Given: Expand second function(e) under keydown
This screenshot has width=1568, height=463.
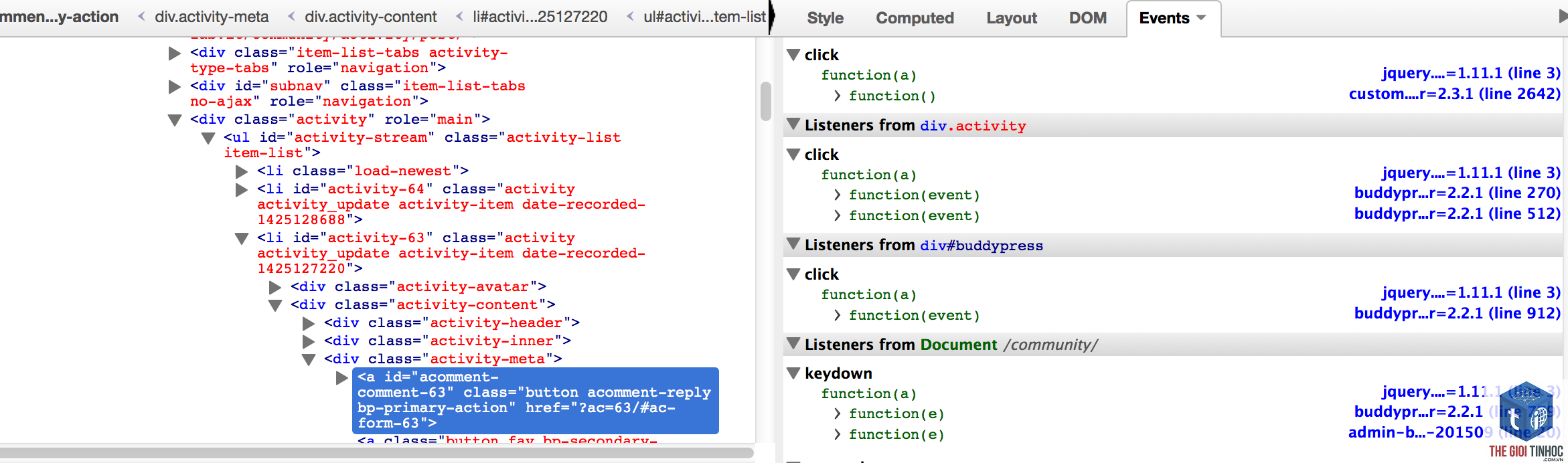Looking at the screenshot, I should point(838,434).
